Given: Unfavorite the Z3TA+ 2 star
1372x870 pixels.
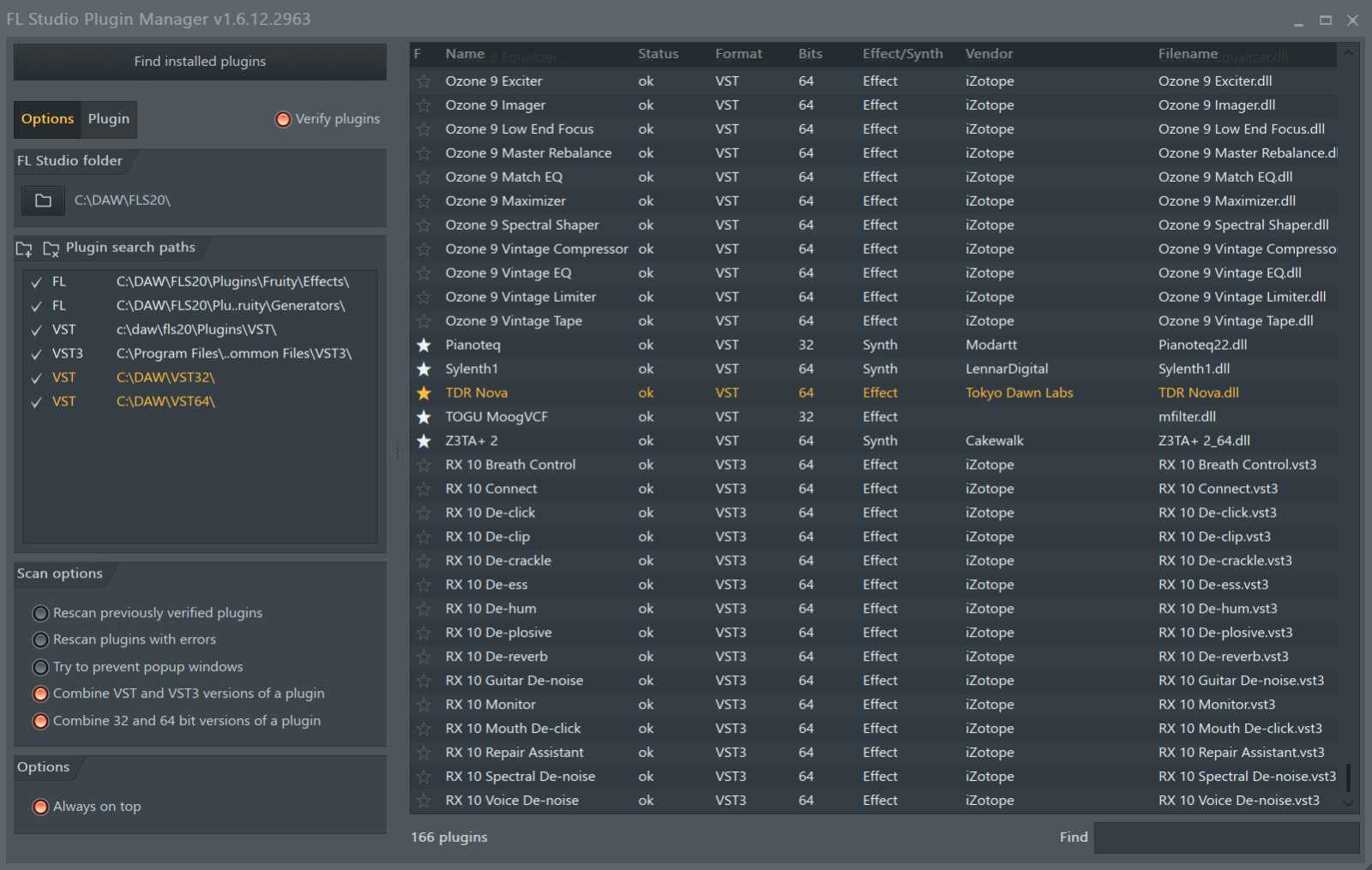Looking at the screenshot, I should click(x=424, y=441).
